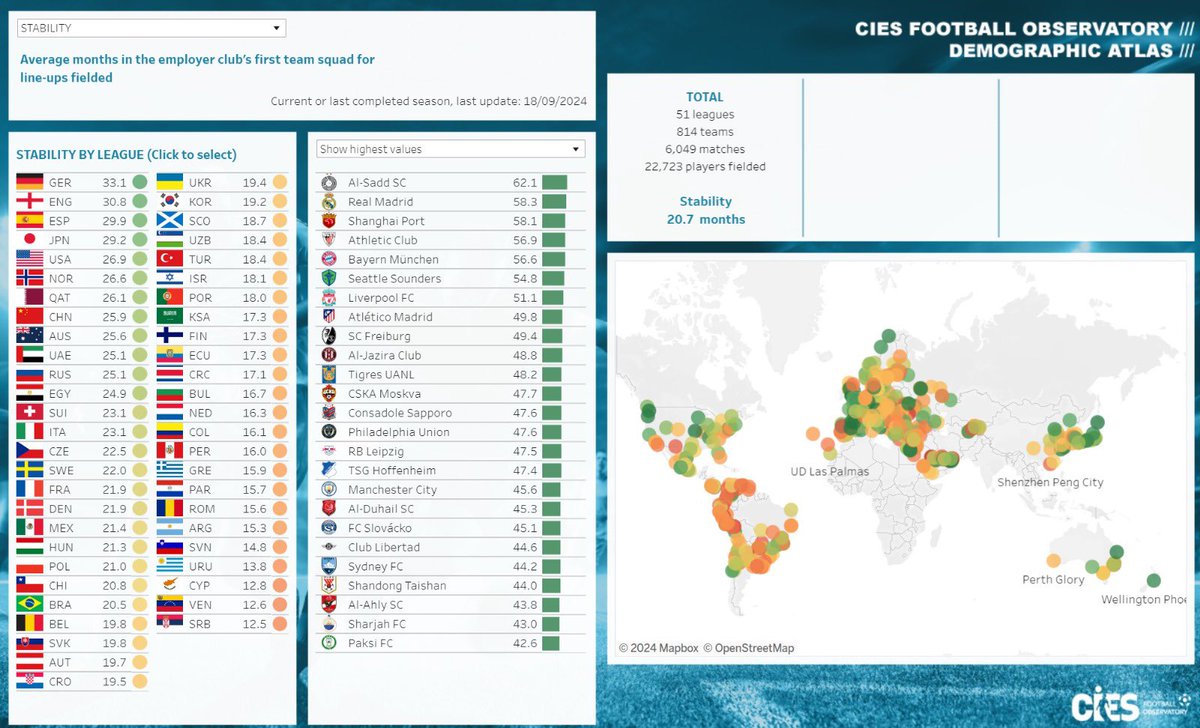Click the Real Madrid club crest

(329, 202)
